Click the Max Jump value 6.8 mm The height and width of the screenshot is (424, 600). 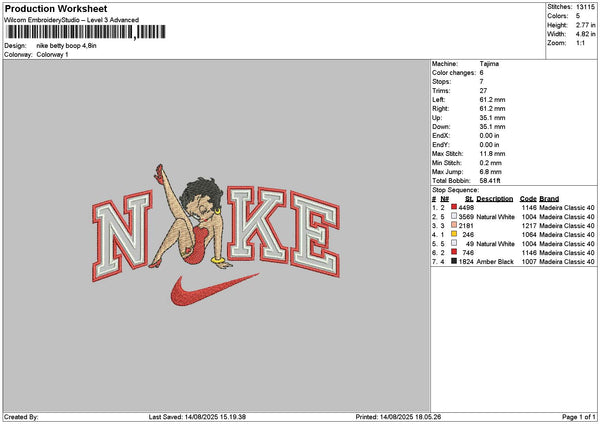coord(491,172)
